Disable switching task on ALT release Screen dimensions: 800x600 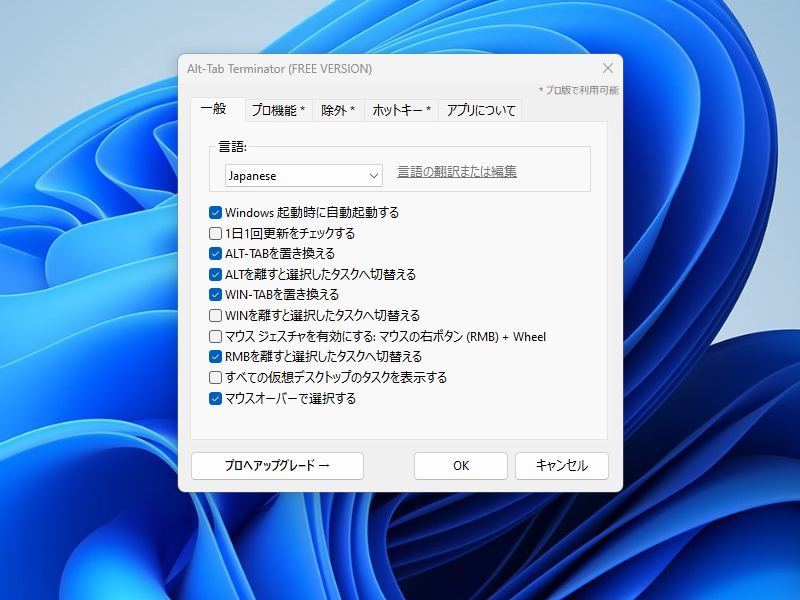[x=214, y=274]
